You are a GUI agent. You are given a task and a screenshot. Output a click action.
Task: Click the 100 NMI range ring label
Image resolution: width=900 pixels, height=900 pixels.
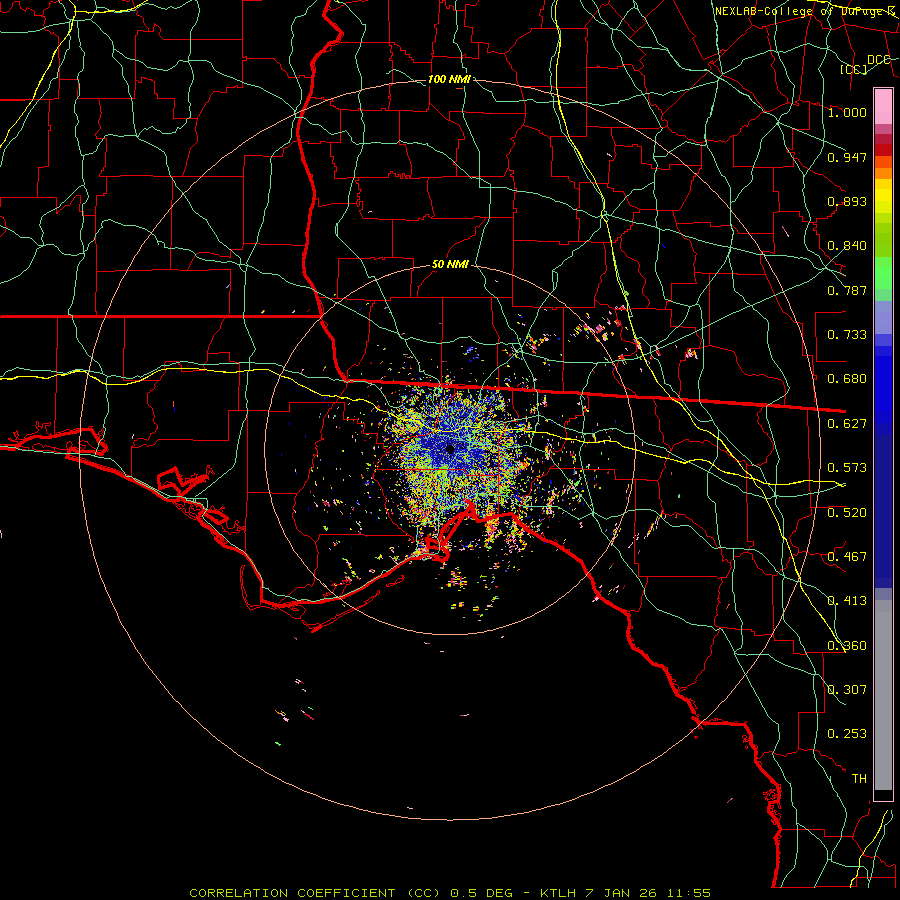(449, 79)
